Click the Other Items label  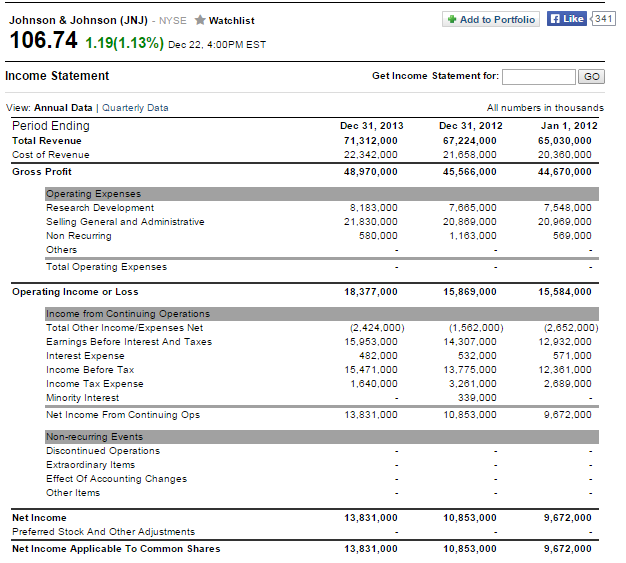(73, 493)
